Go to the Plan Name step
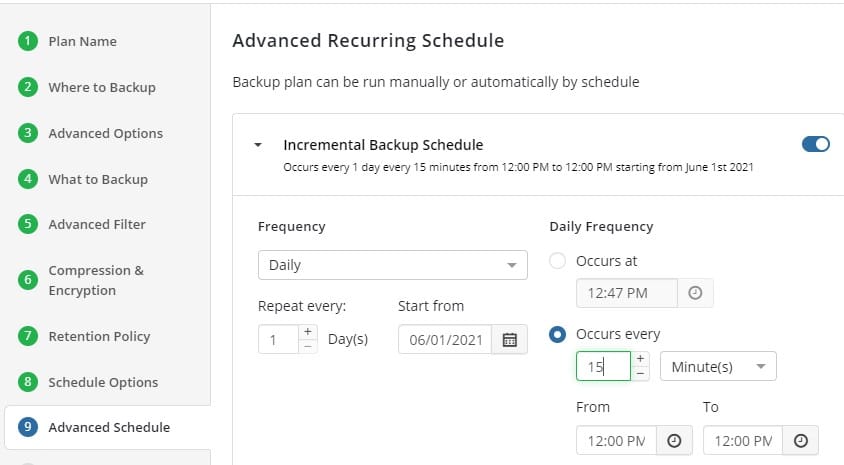 point(82,41)
